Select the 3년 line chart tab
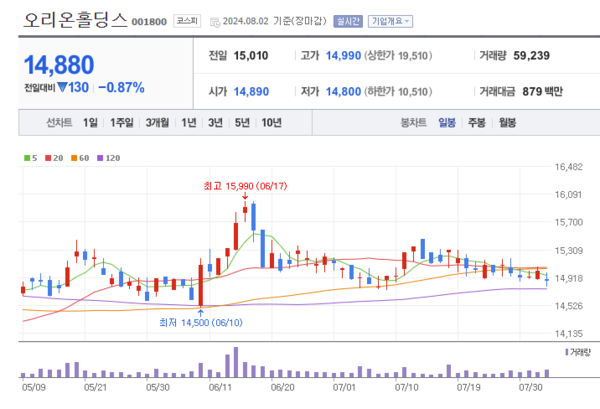This screenshot has width=600, height=409. click(215, 122)
